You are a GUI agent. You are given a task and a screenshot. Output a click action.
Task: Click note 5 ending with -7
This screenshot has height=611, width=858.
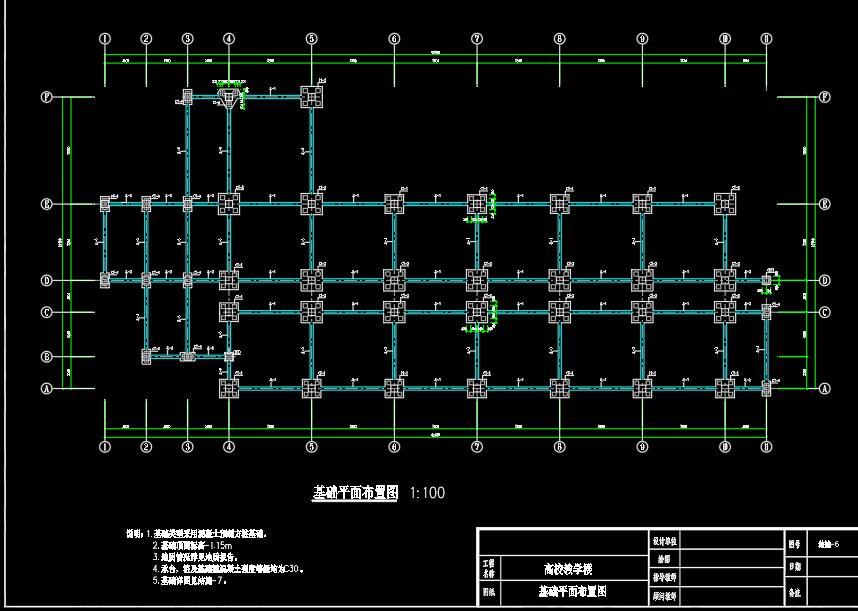pos(189,580)
